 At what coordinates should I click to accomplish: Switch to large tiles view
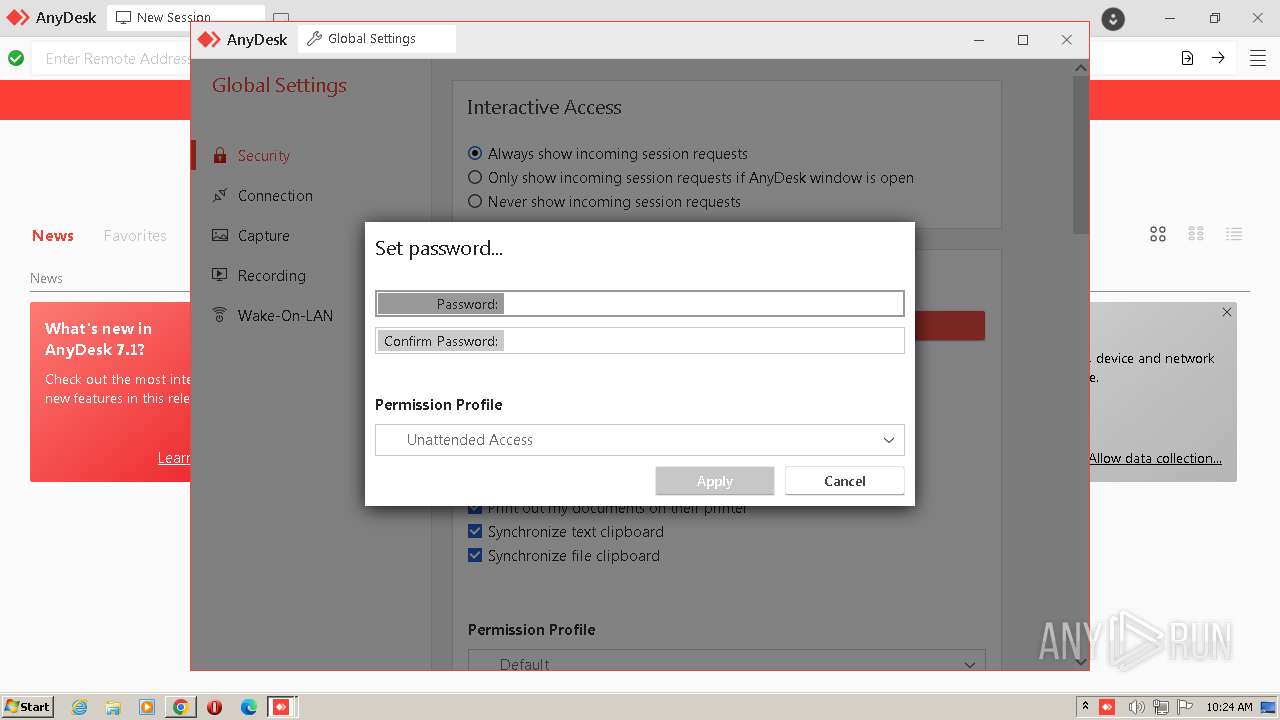click(x=1158, y=234)
